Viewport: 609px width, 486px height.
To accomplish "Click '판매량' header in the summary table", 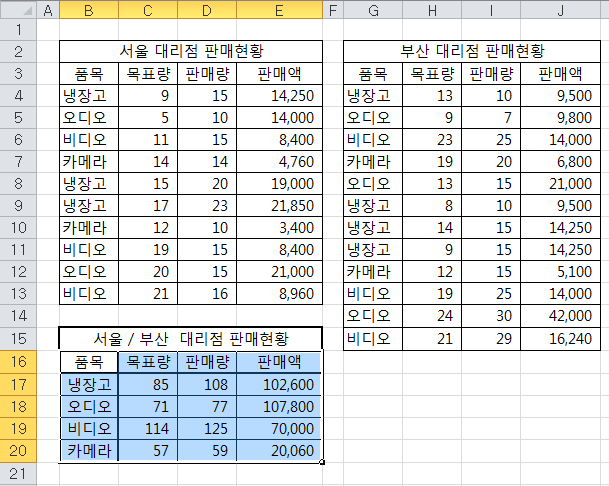I will [207, 362].
